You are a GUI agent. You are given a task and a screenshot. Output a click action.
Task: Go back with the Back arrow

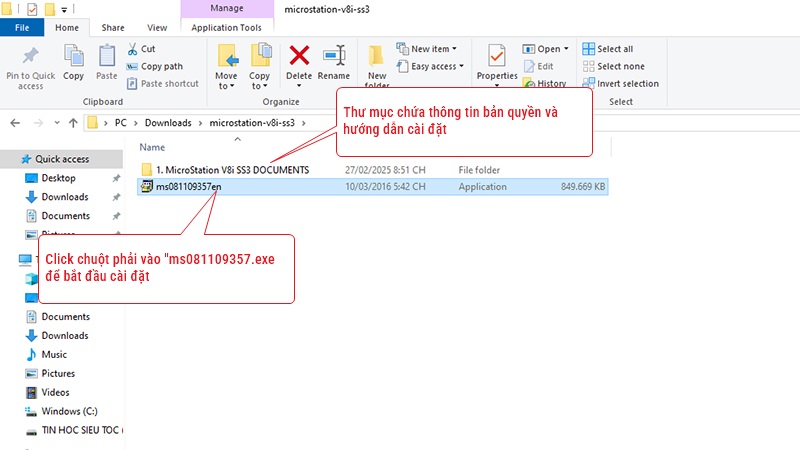tap(15, 123)
